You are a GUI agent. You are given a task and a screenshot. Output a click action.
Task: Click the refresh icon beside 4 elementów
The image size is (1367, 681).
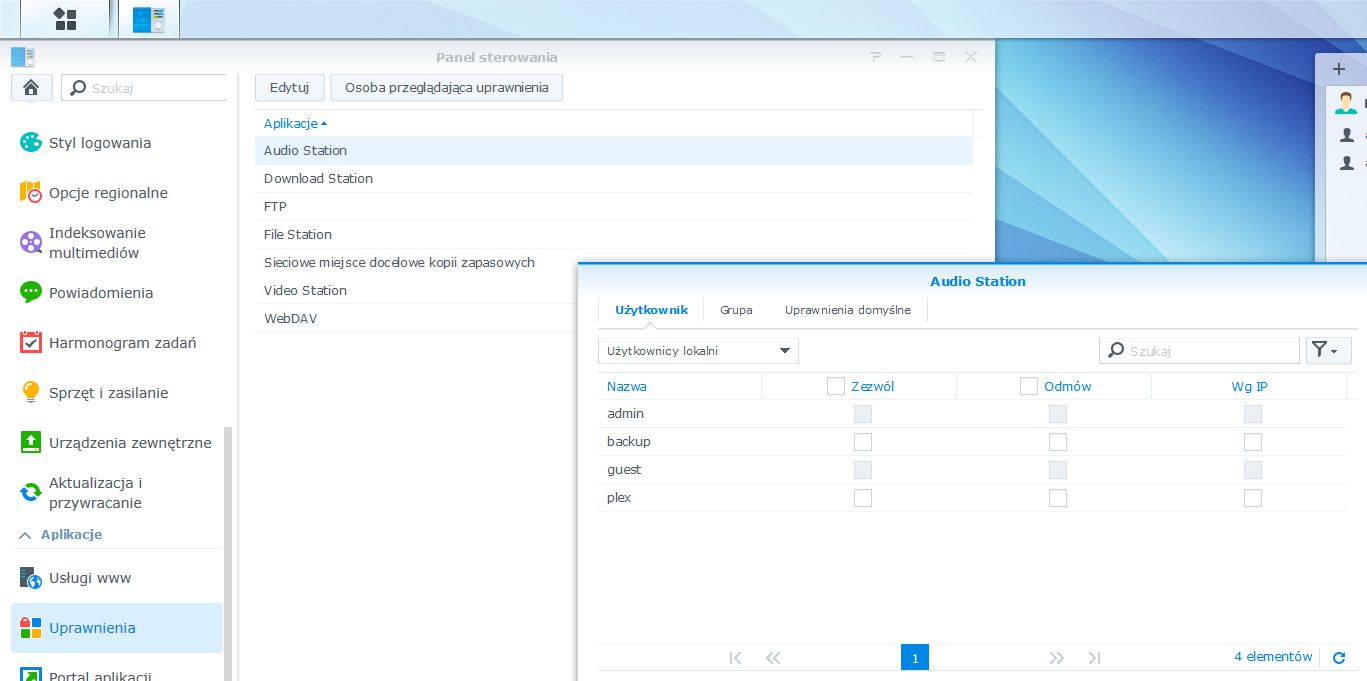click(x=1339, y=658)
